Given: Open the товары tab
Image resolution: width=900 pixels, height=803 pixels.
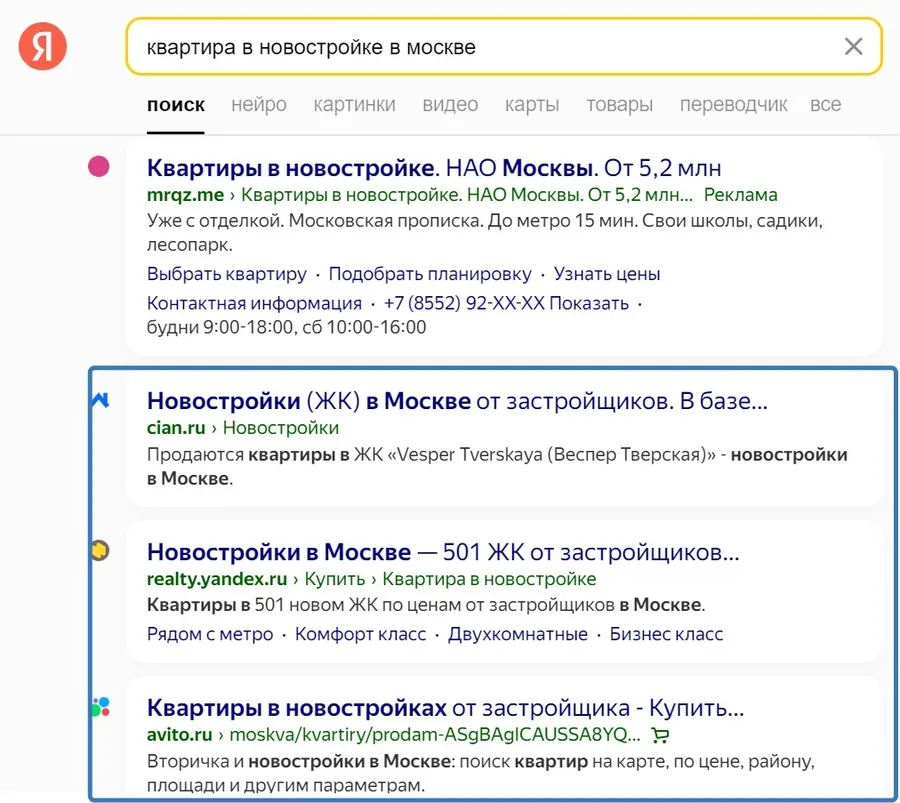Looking at the screenshot, I should 620,104.
